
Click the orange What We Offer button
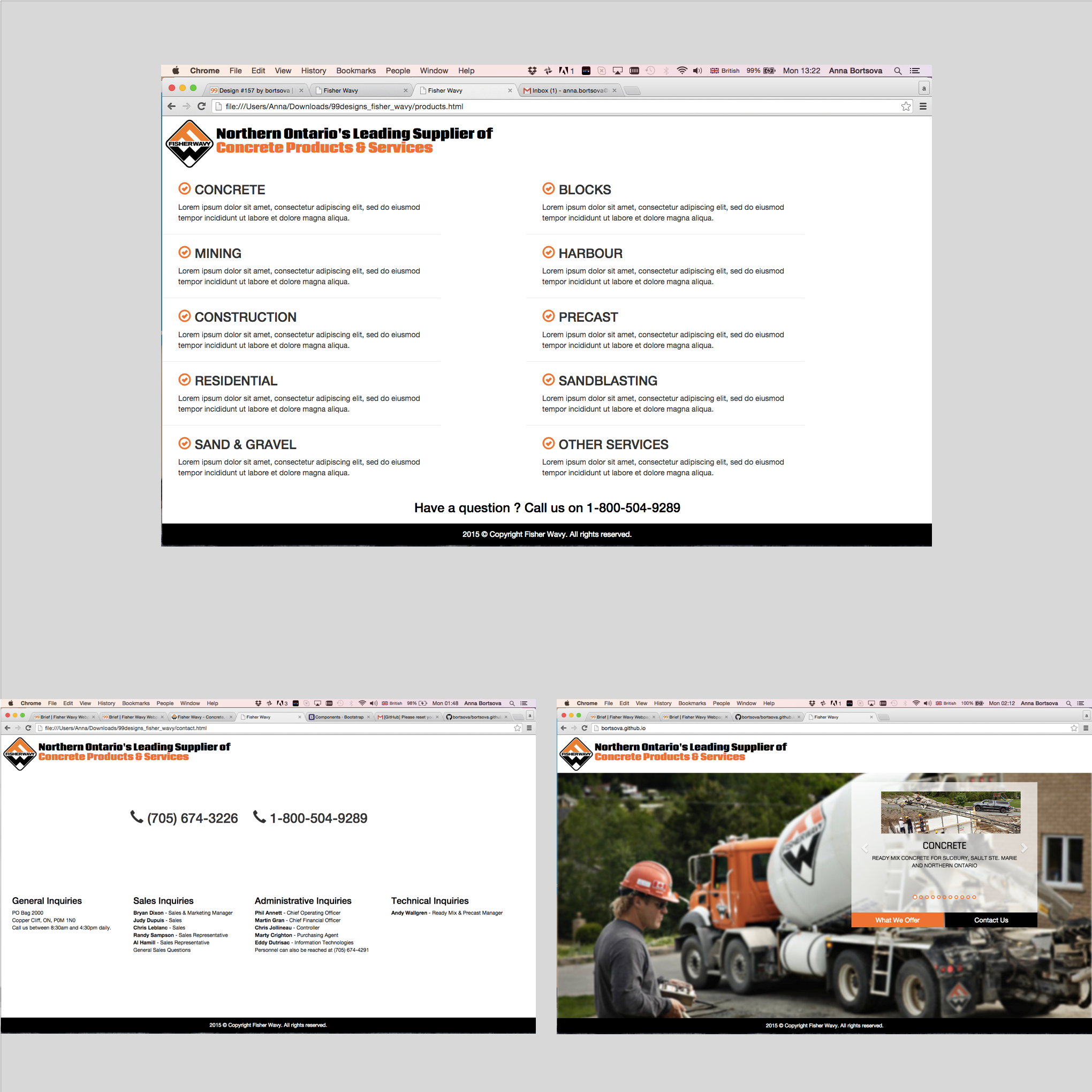pyautogui.click(x=897, y=920)
